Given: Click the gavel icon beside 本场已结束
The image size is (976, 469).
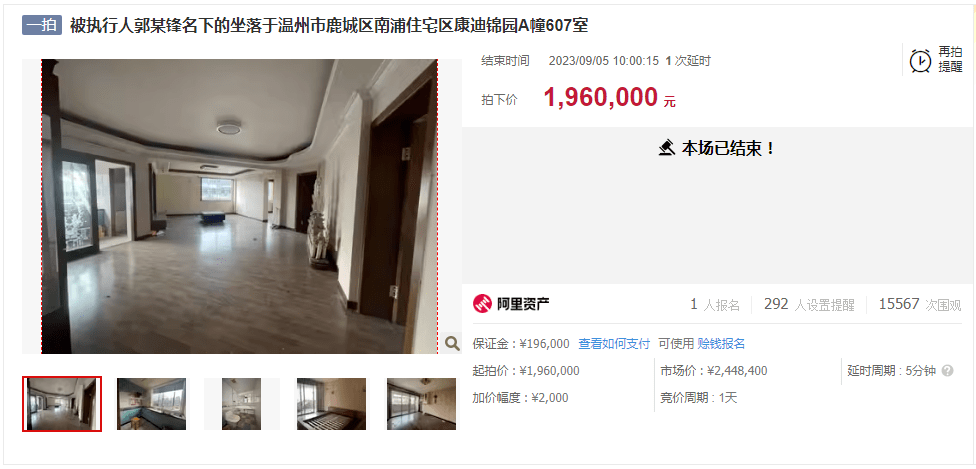Looking at the screenshot, I should 667,148.
